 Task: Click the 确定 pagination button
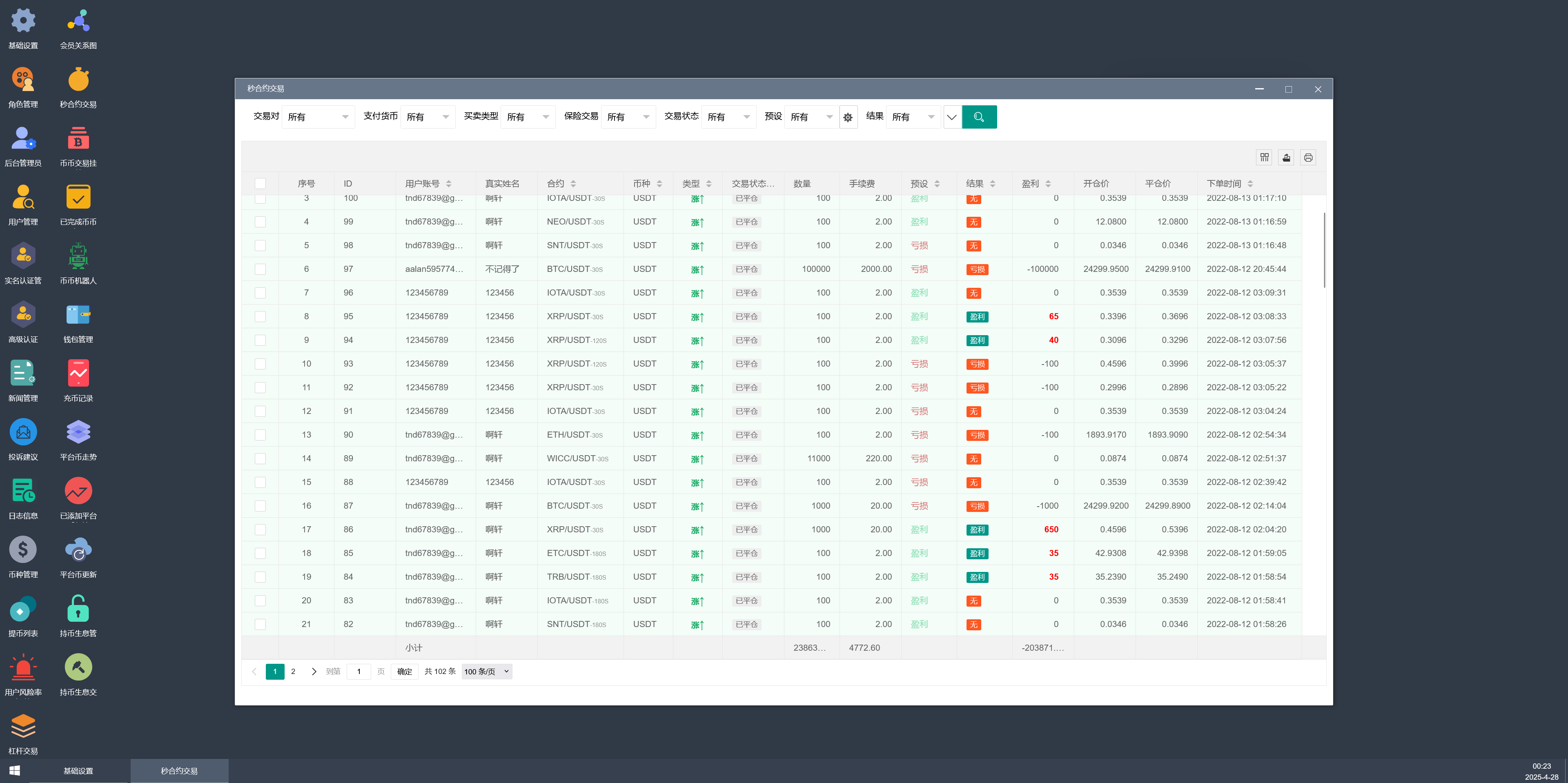pos(404,672)
